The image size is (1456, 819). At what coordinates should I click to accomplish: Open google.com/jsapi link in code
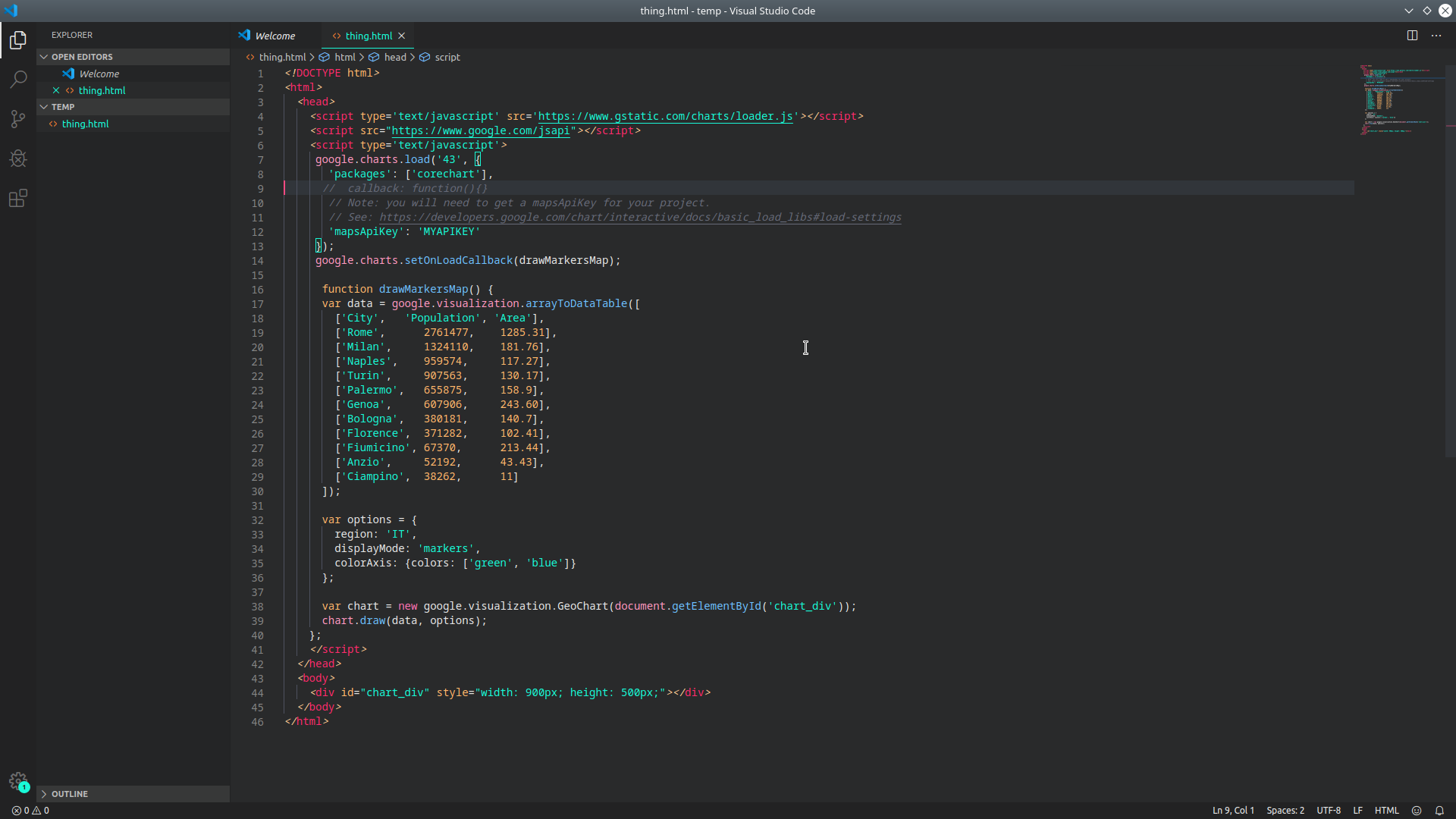point(481,130)
